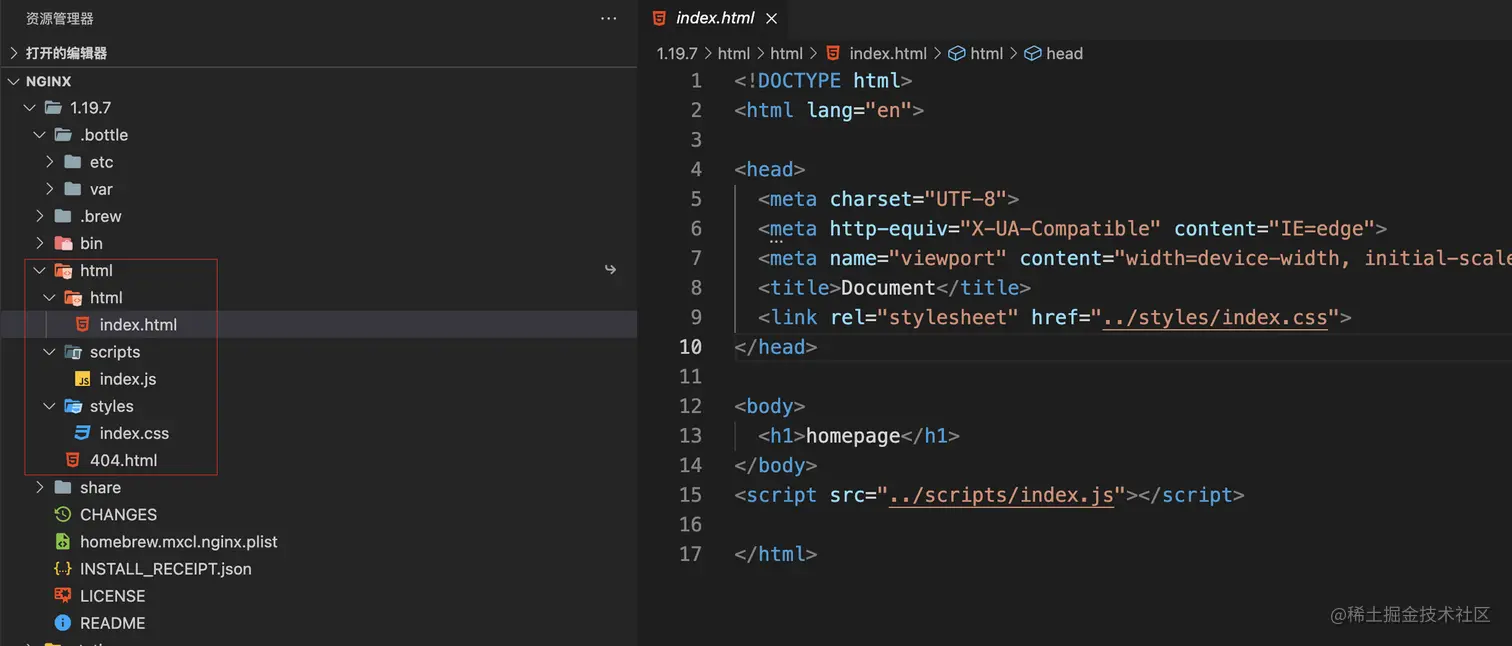Open the explorer more actions ellipsis menu
The width and height of the screenshot is (1512, 646).
coord(608,18)
